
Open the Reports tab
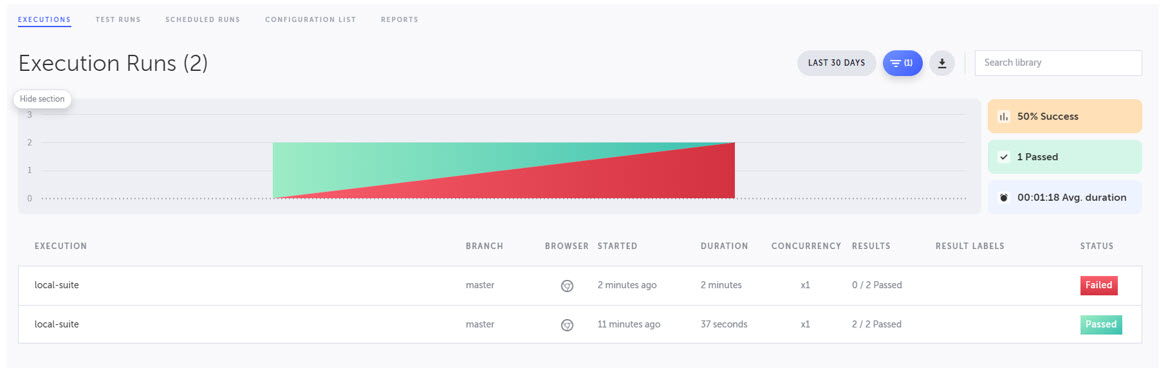[x=399, y=19]
